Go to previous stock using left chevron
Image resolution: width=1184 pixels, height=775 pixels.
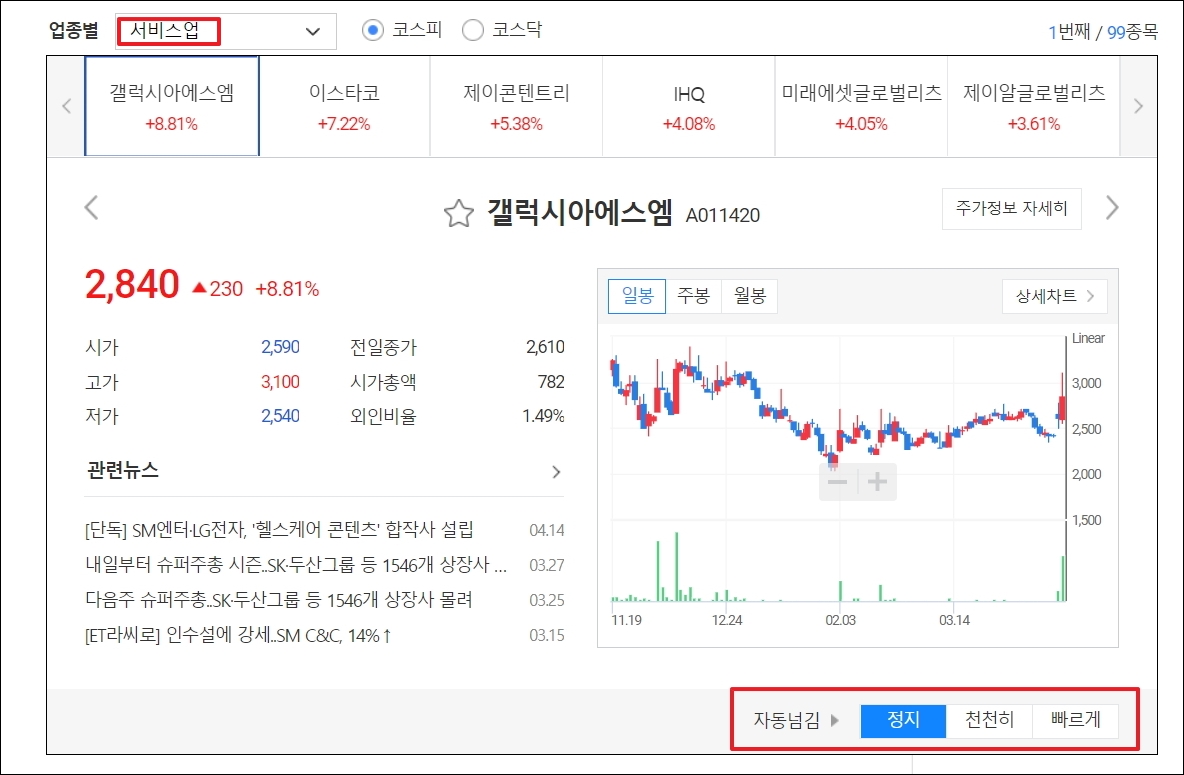click(91, 208)
